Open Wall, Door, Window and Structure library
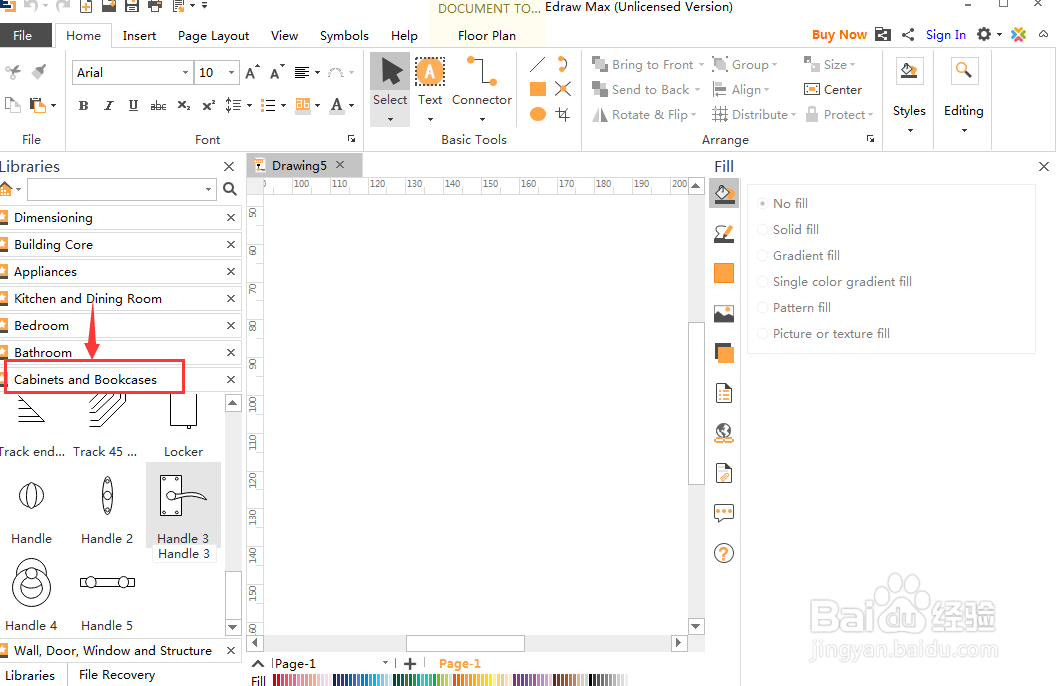Image resolution: width=1056 pixels, height=686 pixels. click(x=112, y=651)
